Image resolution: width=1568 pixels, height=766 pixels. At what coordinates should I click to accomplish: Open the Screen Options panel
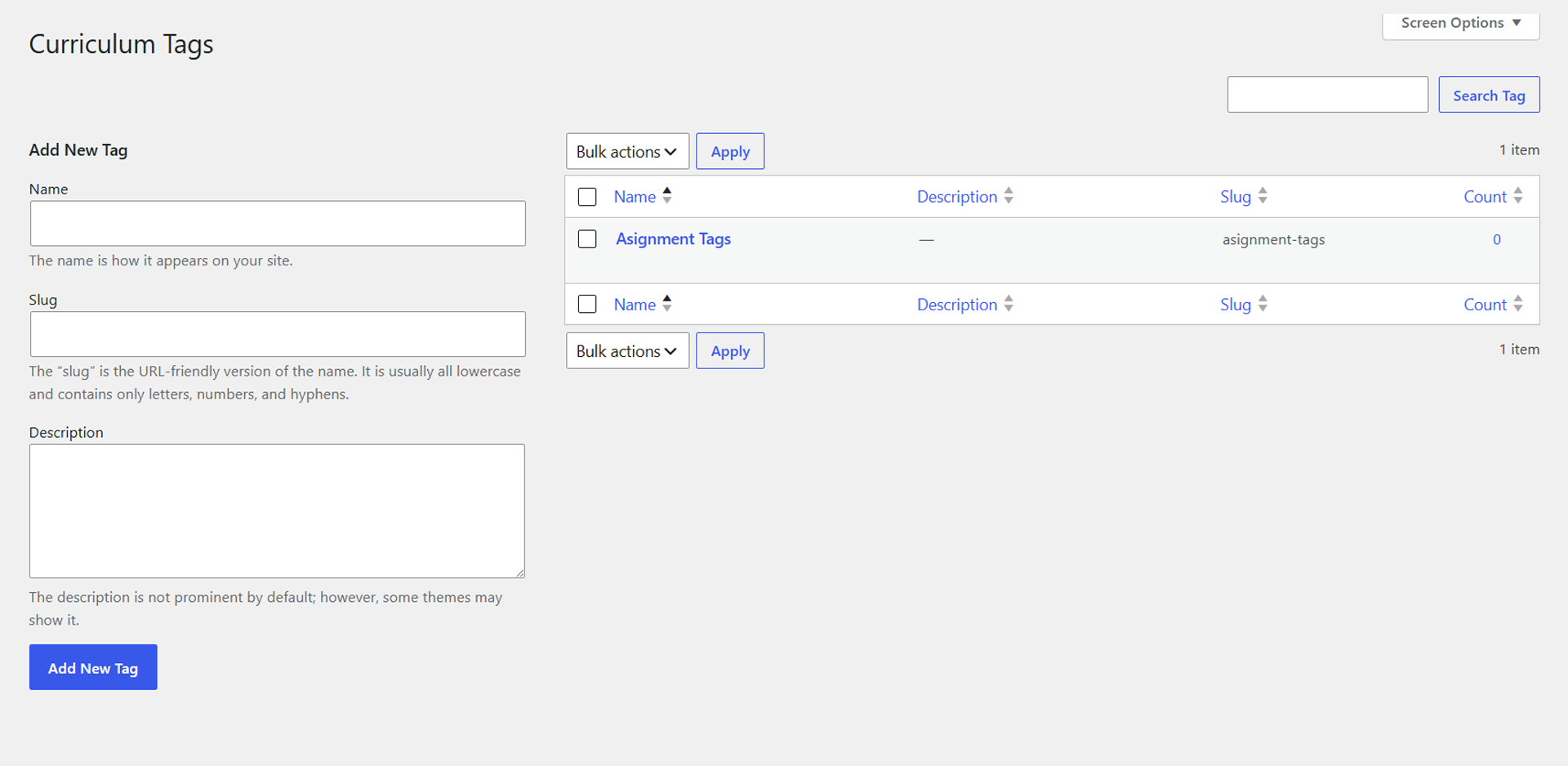point(1460,23)
